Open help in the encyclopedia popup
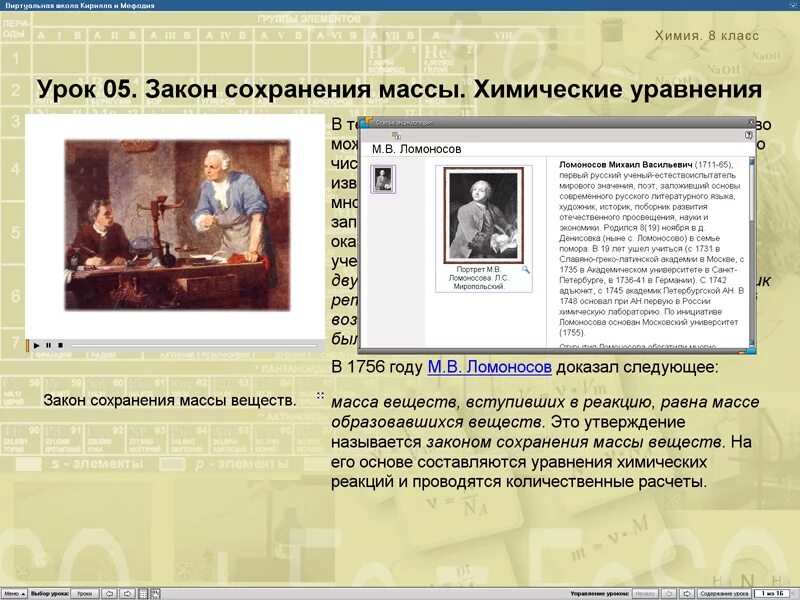Screen dimensions: 800x600 click(748, 135)
